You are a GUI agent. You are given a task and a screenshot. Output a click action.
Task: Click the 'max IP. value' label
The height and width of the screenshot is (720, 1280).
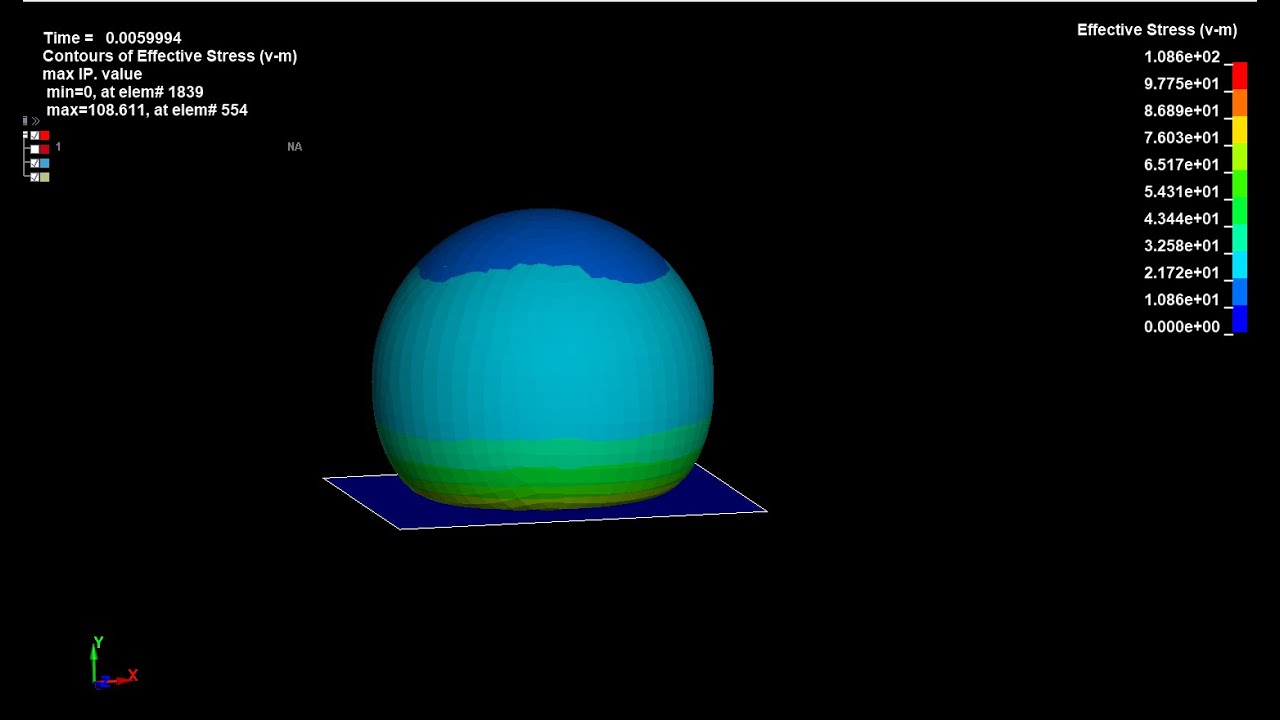click(92, 74)
